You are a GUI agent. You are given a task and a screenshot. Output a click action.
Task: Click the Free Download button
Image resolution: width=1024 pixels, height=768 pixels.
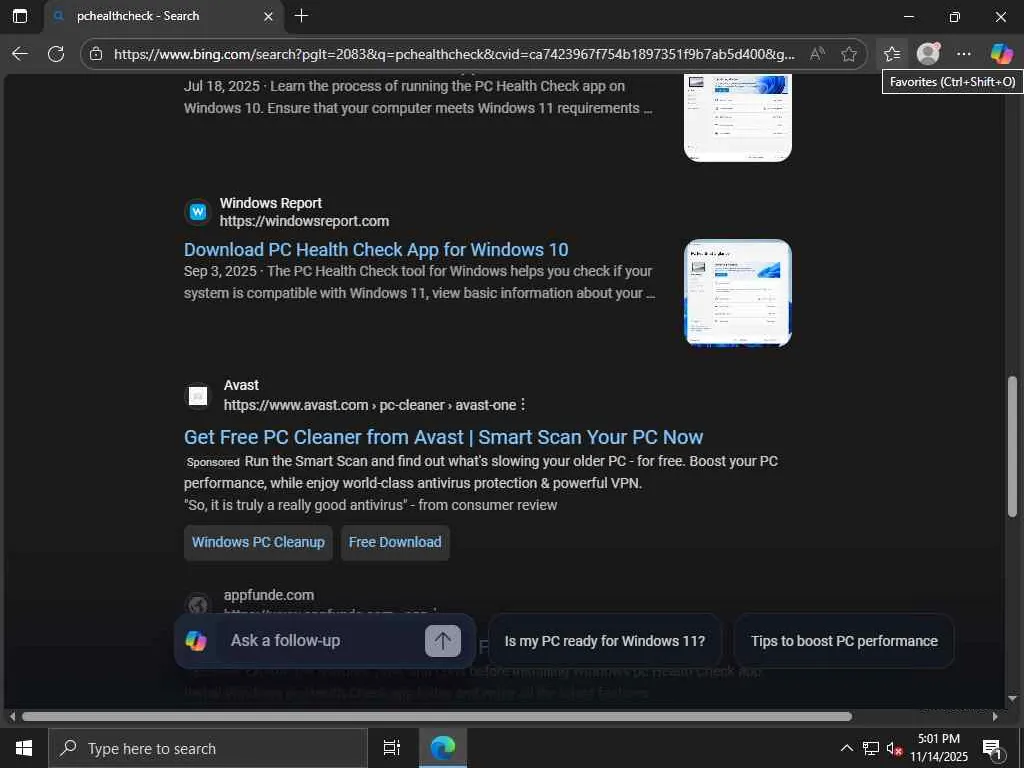395,543
